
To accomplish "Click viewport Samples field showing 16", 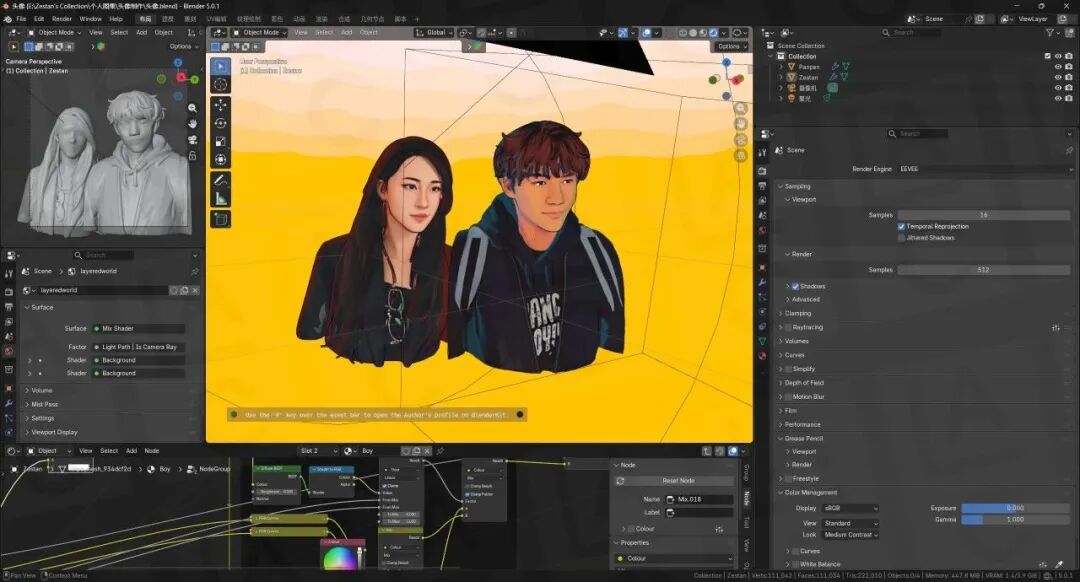I will point(984,216).
